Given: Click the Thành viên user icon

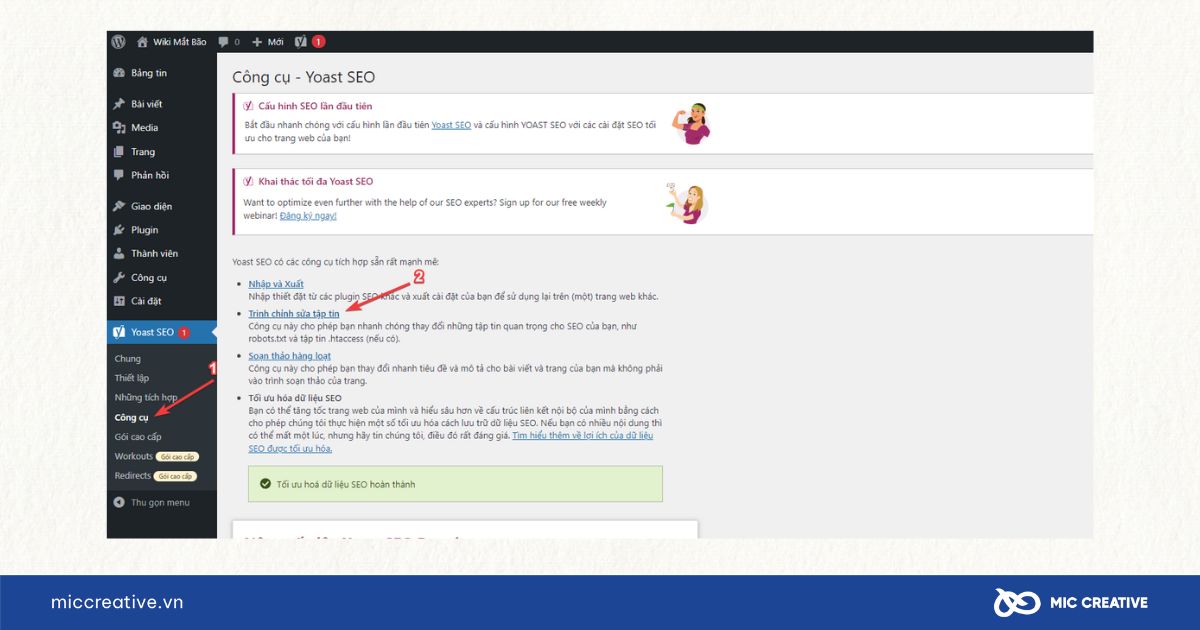Looking at the screenshot, I should (x=119, y=254).
